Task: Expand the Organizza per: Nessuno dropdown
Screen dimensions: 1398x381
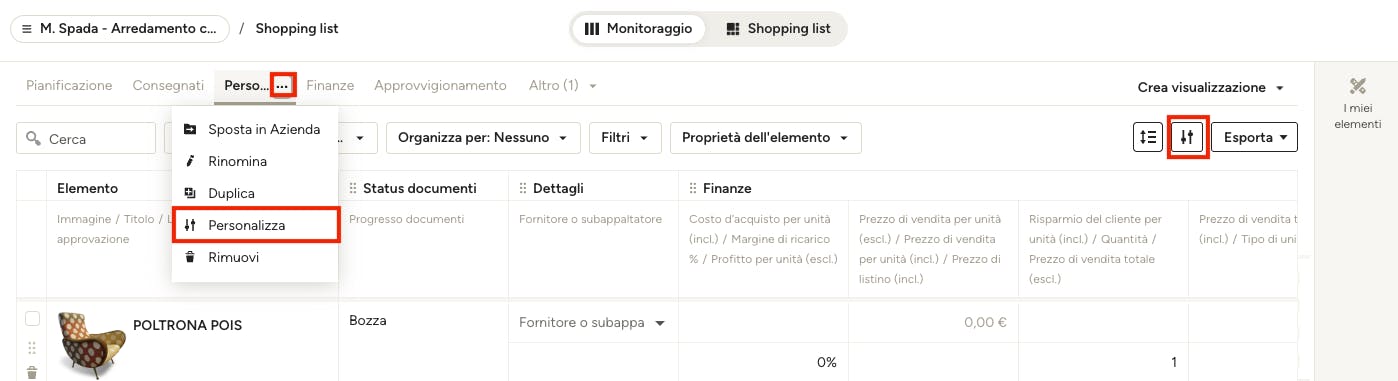Action: [x=483, y=138]
